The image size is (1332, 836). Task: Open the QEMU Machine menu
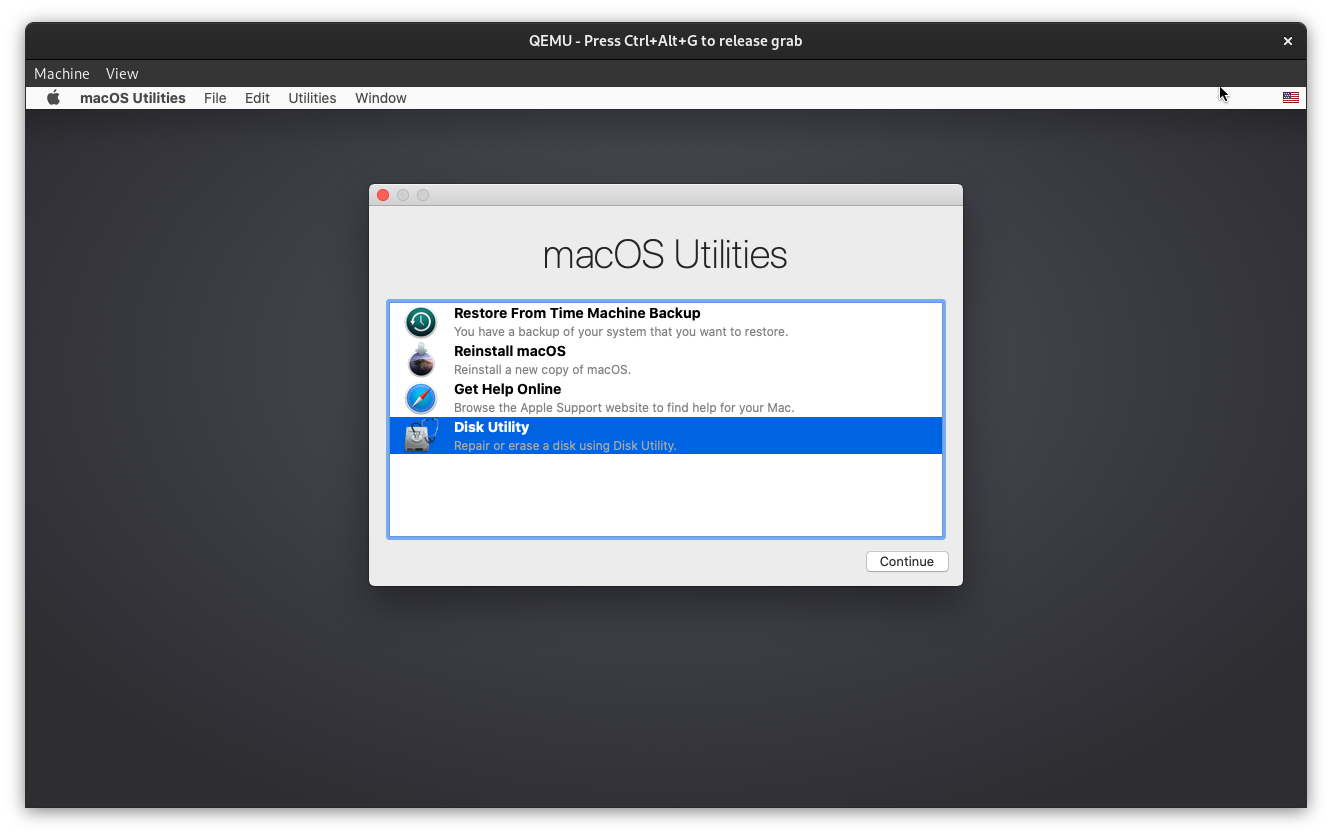click(61, 73)
